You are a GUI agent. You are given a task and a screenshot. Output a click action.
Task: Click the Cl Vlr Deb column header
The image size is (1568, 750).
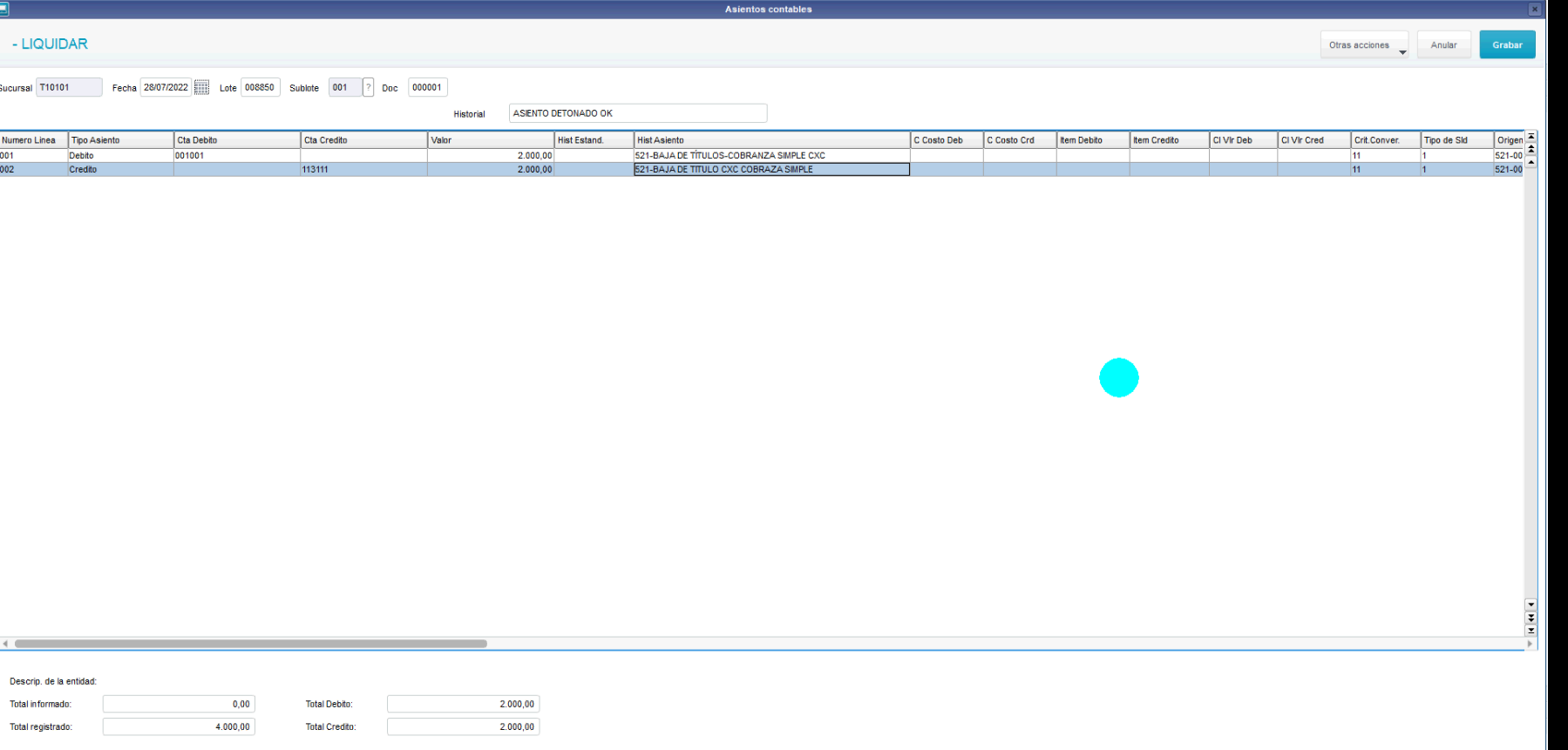click(x=1244, y=140)
